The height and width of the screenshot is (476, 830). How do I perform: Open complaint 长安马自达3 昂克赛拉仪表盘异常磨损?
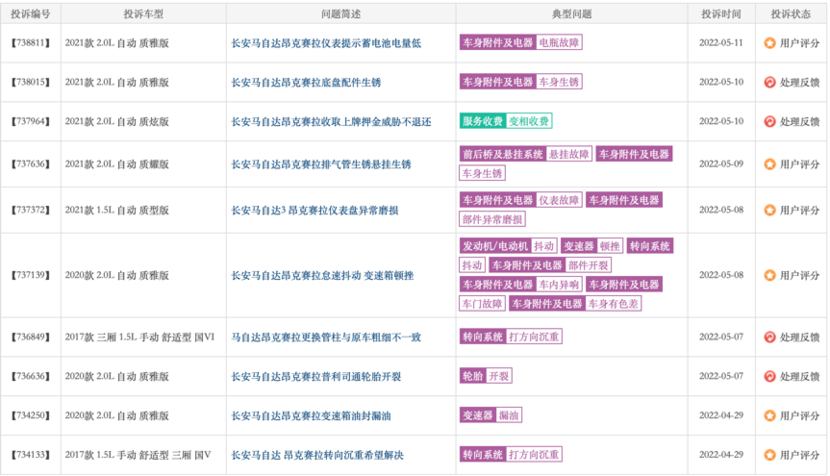[315, 211]
